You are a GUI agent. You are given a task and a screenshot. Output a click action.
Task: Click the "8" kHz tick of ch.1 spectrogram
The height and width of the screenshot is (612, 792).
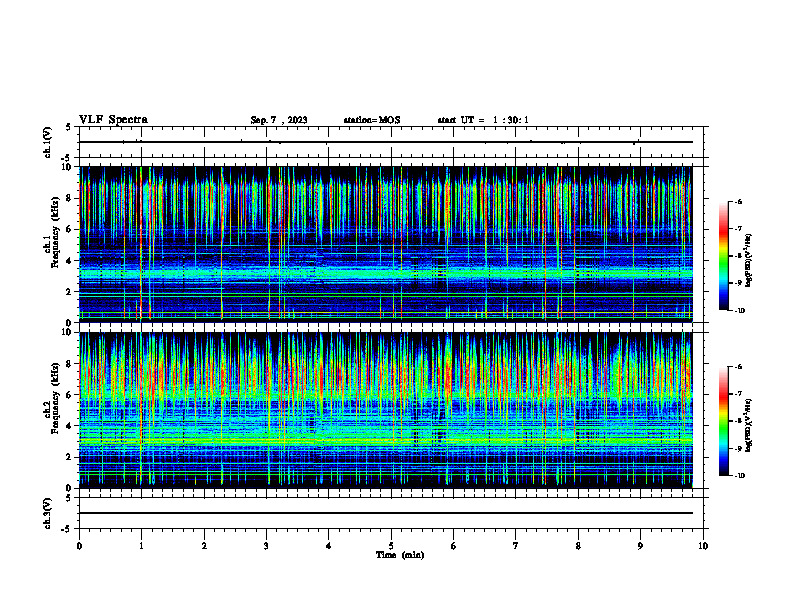coord(70,198)
